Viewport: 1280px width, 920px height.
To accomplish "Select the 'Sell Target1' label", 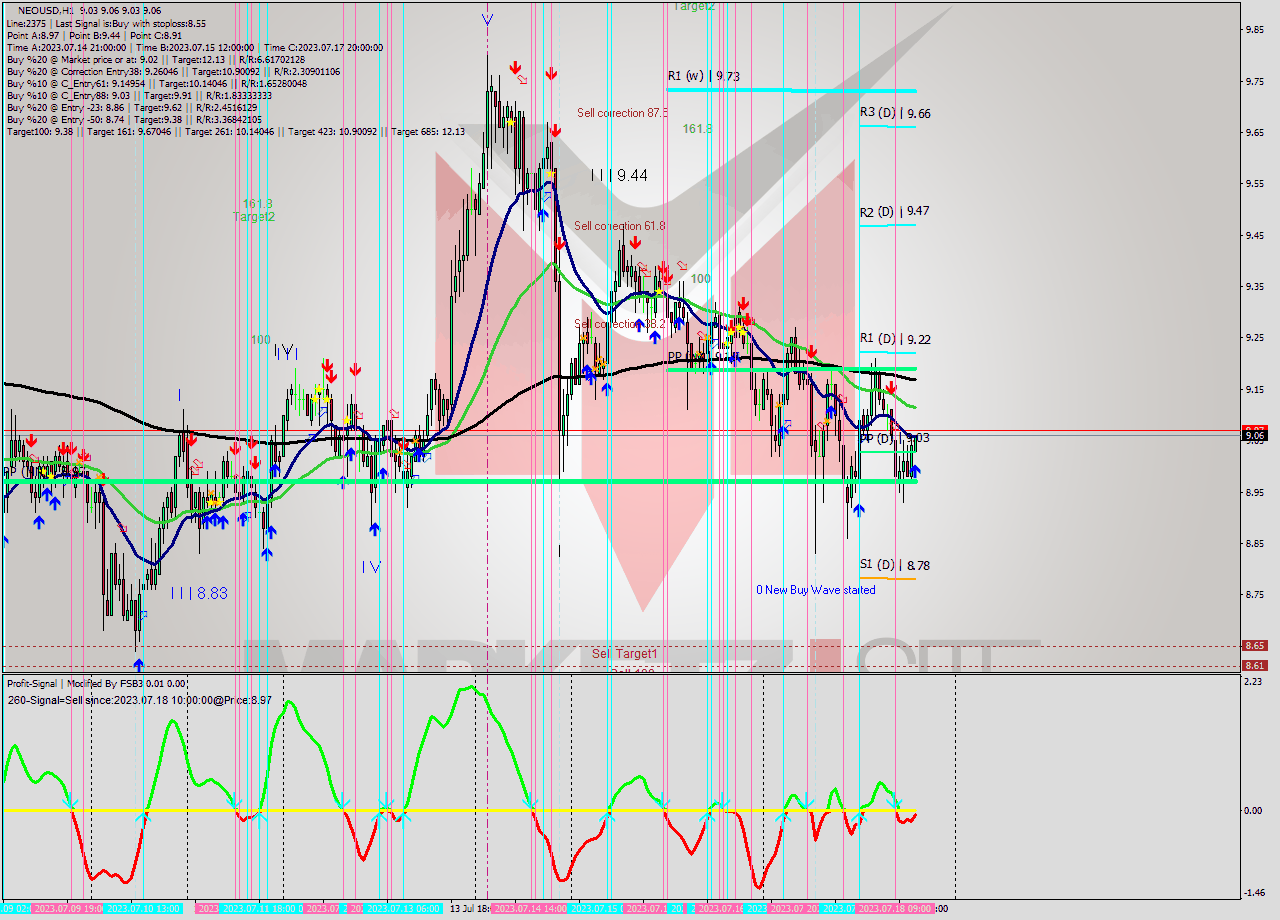I will pos(624,654).
